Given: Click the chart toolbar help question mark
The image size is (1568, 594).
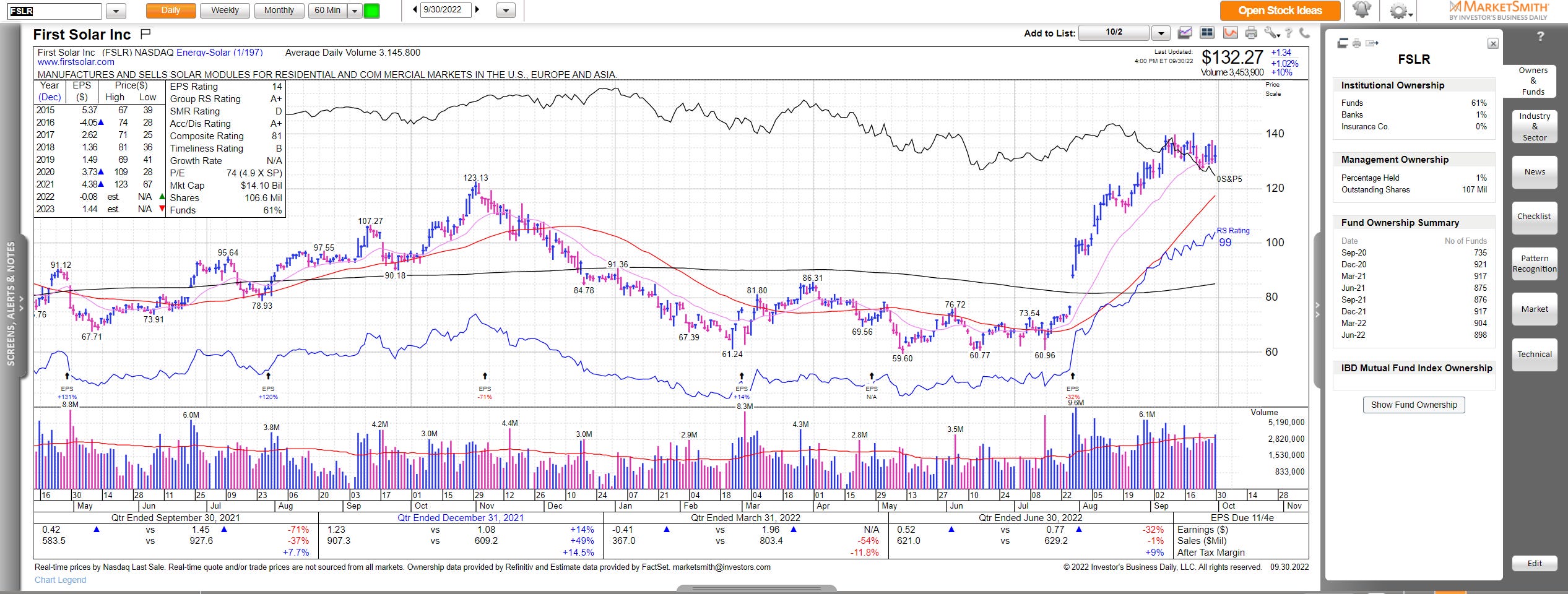Looking at the screenshot, I should click(x=1289, y=33).
